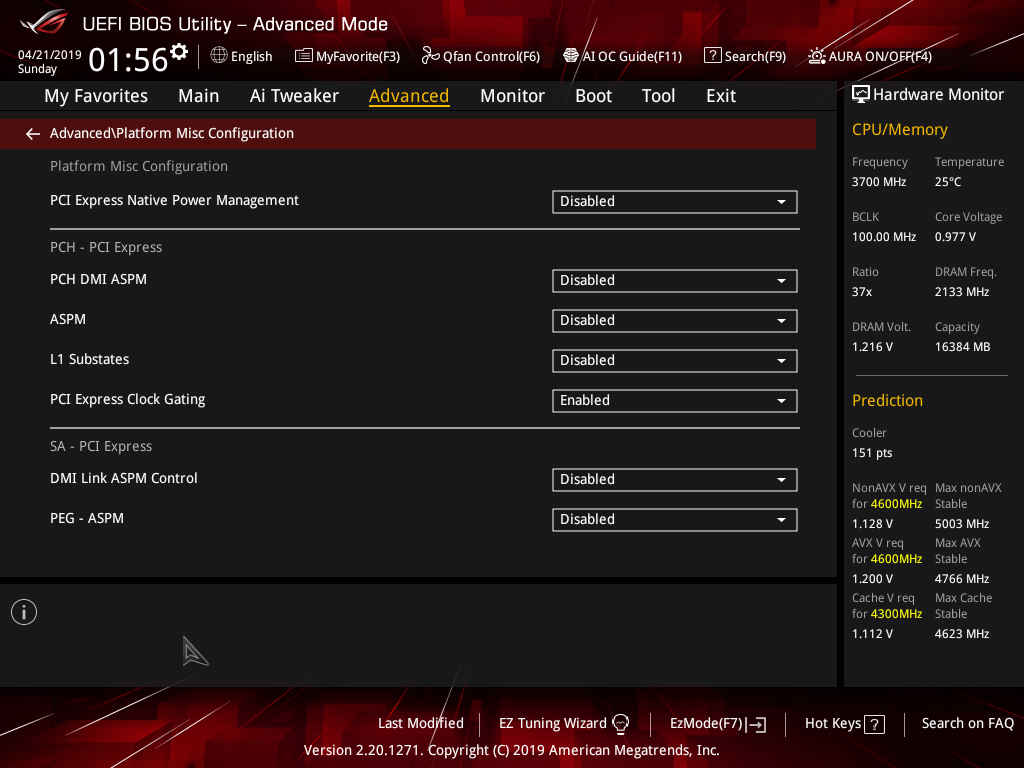Switch to the Exit tab

tap(721, 96)
